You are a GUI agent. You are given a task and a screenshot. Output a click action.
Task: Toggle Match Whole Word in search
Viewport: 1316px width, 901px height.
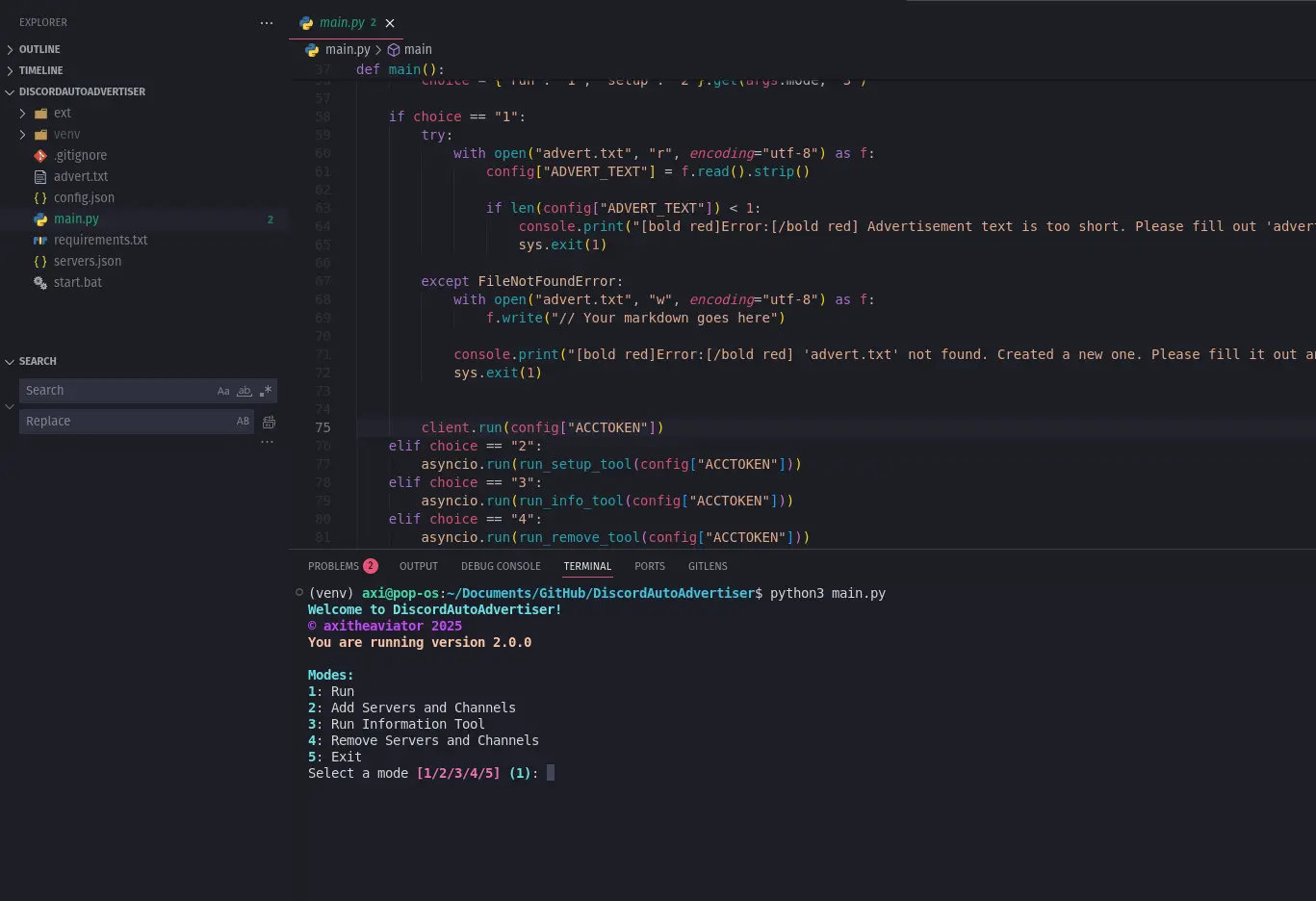point(245,391)
